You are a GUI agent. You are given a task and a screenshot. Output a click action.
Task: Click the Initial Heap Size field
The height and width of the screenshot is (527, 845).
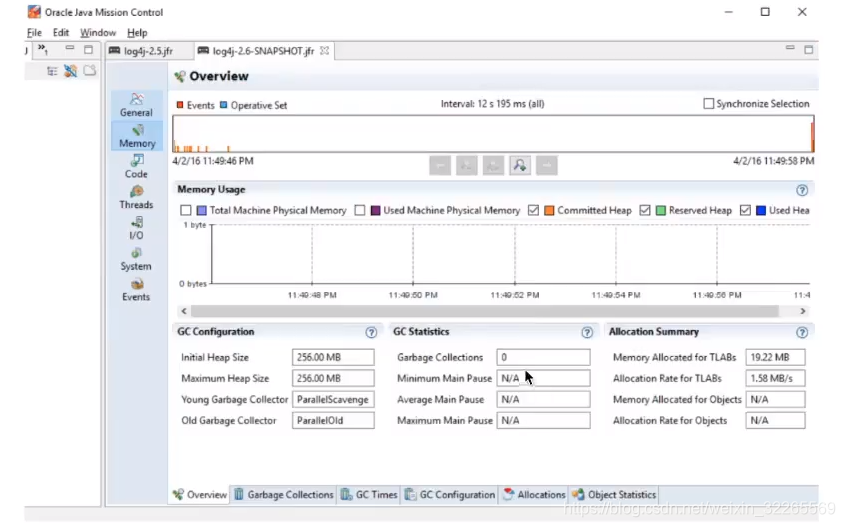pyautogui.click(x=333, y=357)
